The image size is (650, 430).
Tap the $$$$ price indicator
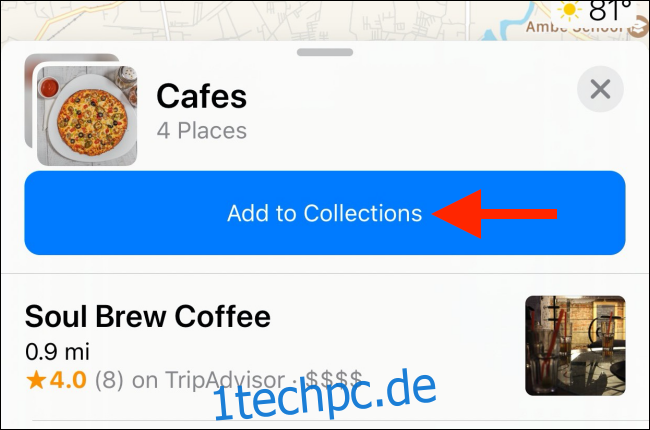coord(333,379)
